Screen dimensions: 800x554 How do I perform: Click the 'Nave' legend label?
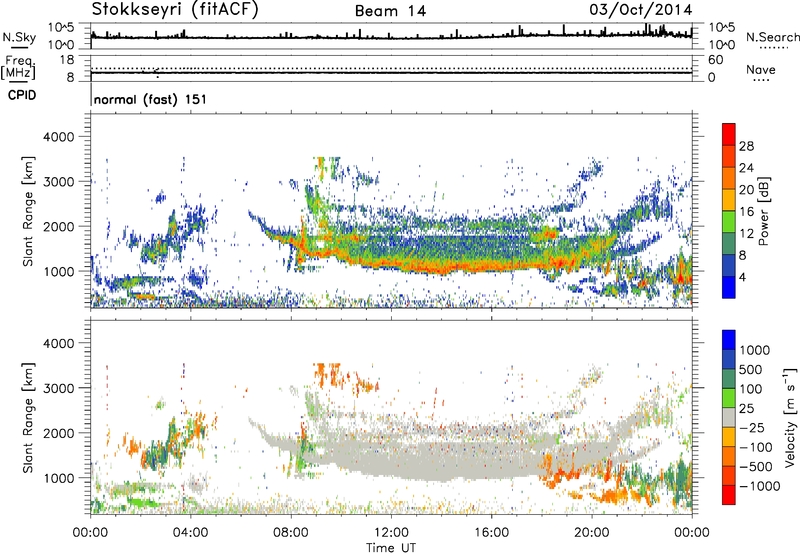tap(761, 69)
